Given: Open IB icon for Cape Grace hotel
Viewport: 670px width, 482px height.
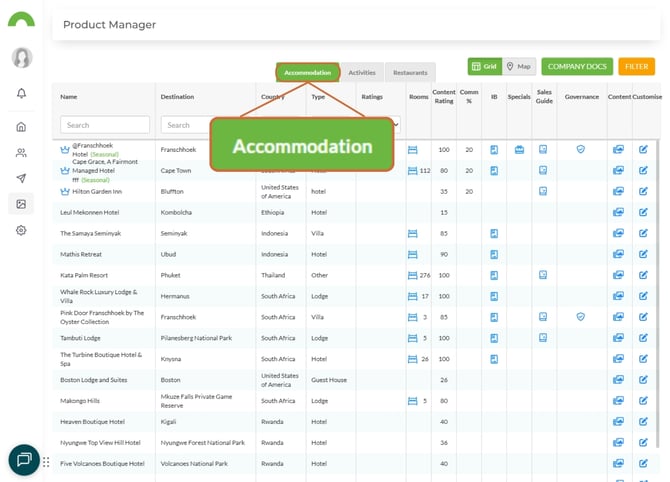Looking at the screenshot, I should click(x=494, y=170).
